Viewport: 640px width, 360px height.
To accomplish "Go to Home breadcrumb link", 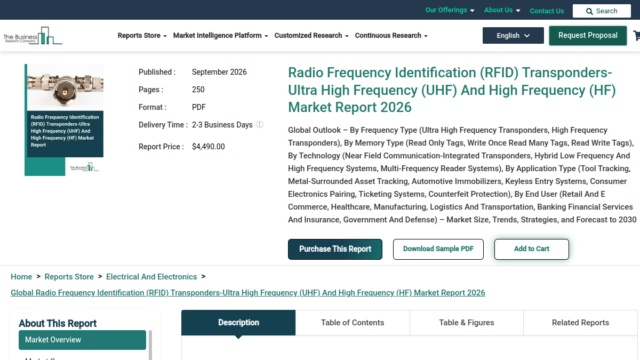I will coord(21,277).
